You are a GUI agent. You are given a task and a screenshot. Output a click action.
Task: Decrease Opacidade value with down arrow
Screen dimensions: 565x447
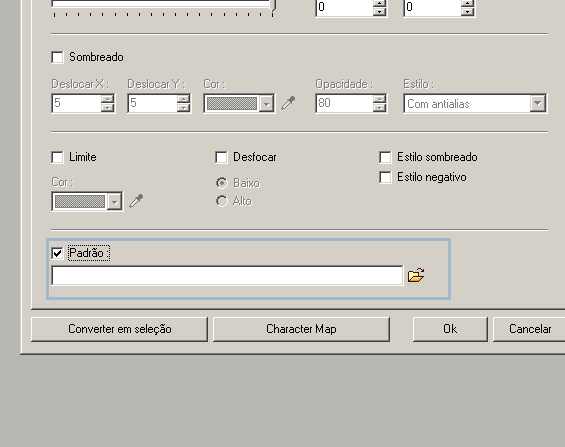[x=379, y=108]
